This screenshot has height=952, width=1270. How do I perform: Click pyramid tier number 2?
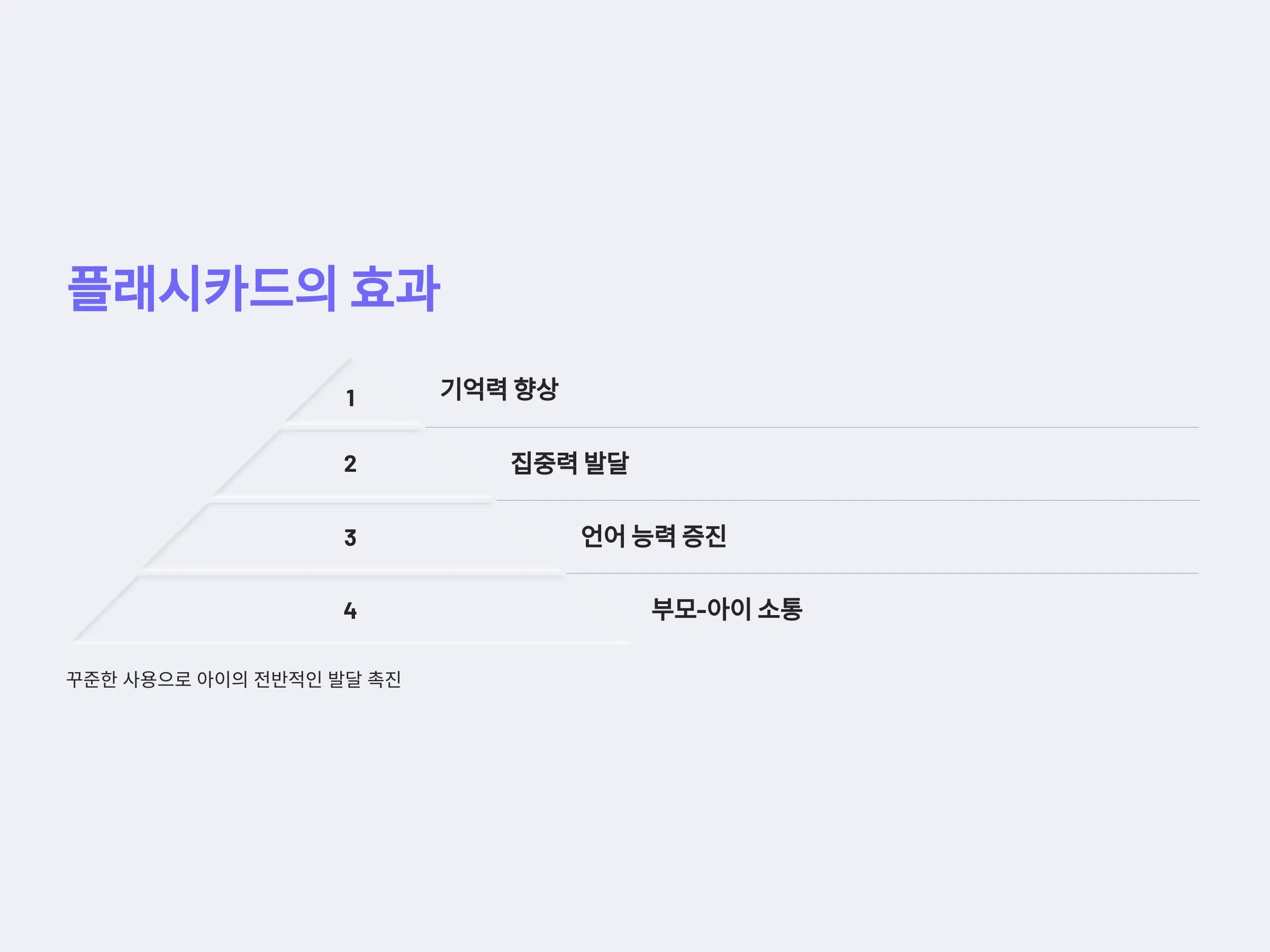click(350, 464)
